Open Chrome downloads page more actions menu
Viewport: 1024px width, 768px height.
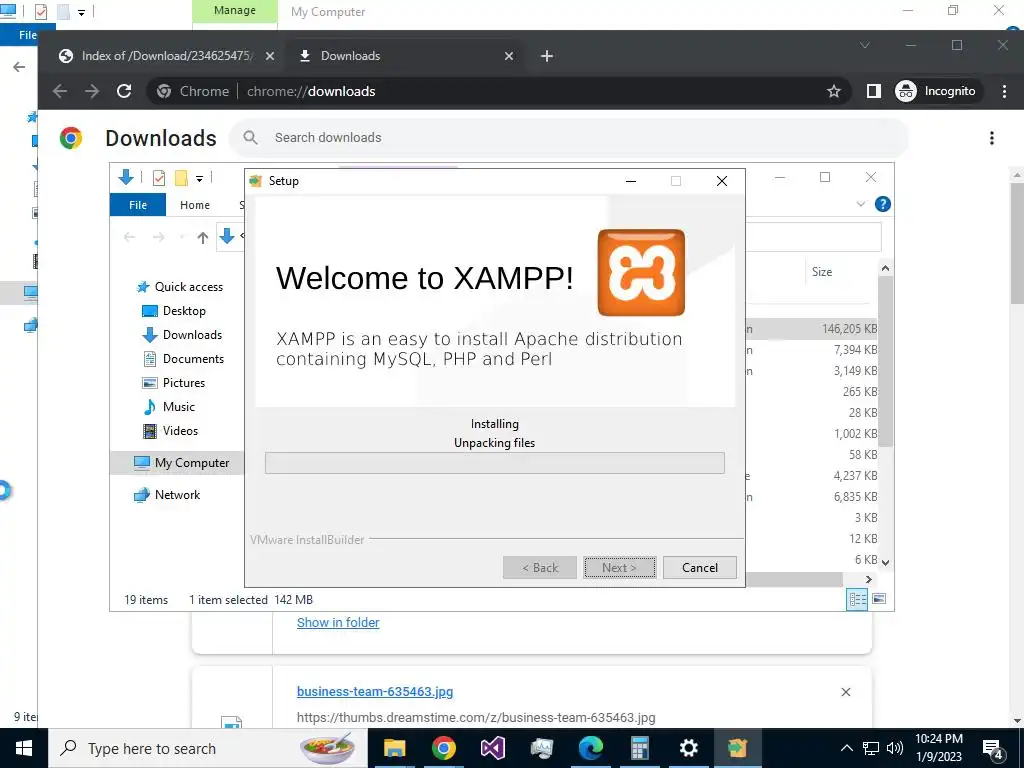click(991, 138)
